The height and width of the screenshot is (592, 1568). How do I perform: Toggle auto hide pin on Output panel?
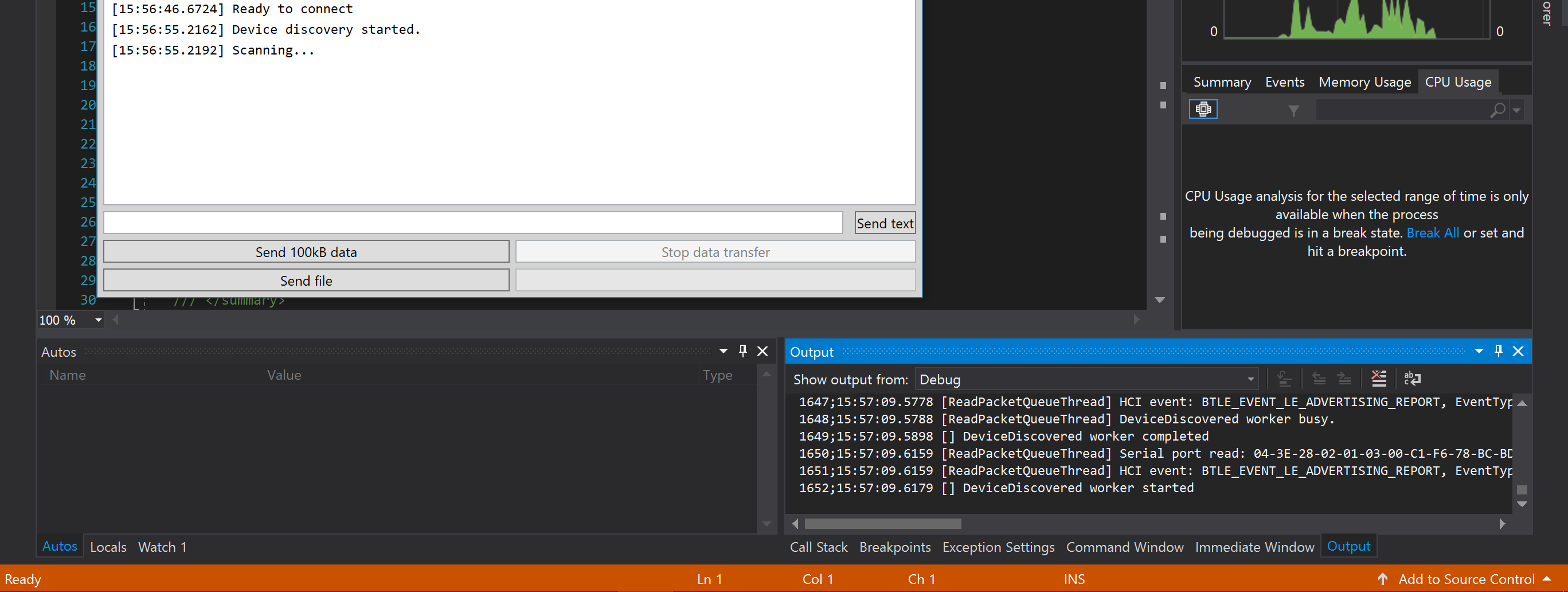[x=1498, y=351]
